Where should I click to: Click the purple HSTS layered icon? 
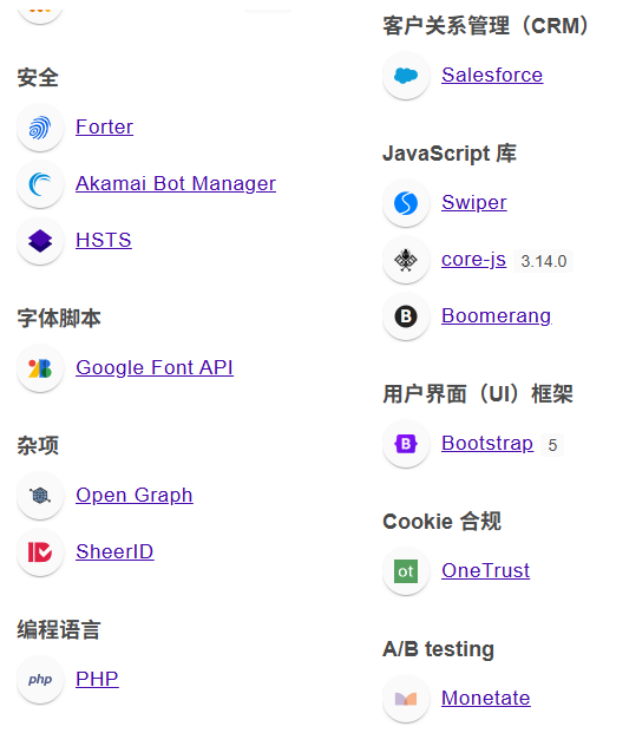tap(40, 241)
